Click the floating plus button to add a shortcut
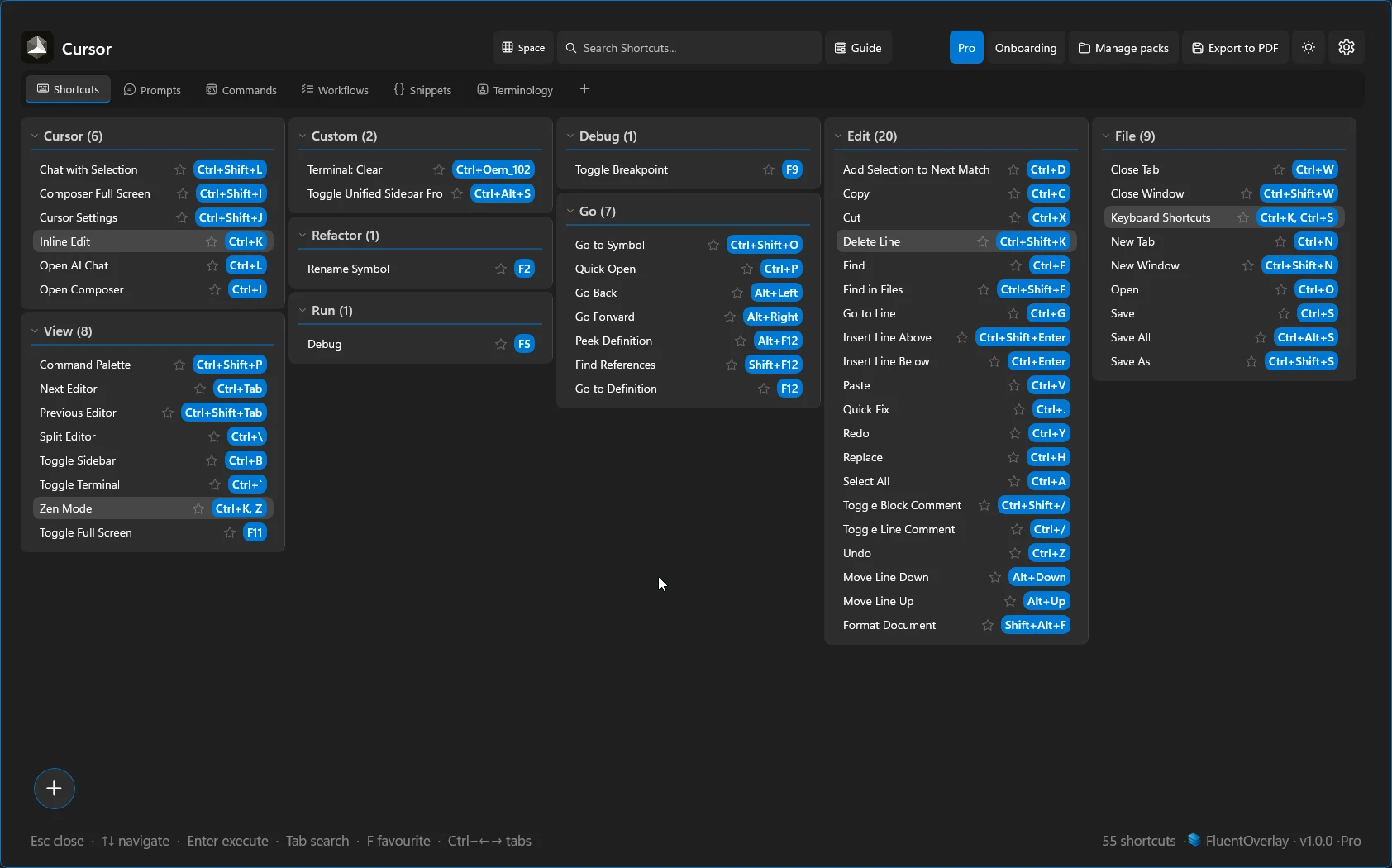The height and width of the screenshot is (868, 1392). (x=54, y=789)
